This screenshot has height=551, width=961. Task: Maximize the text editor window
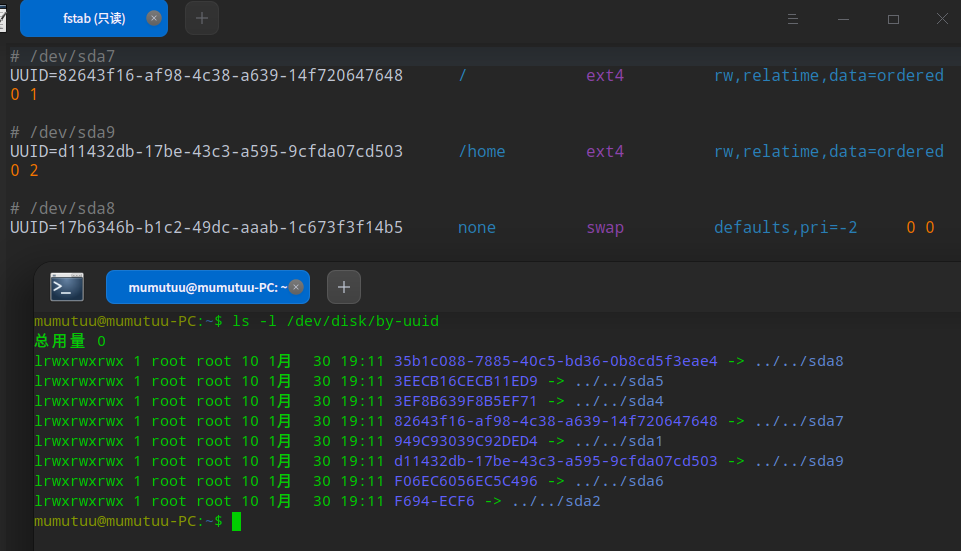[893, 19]
